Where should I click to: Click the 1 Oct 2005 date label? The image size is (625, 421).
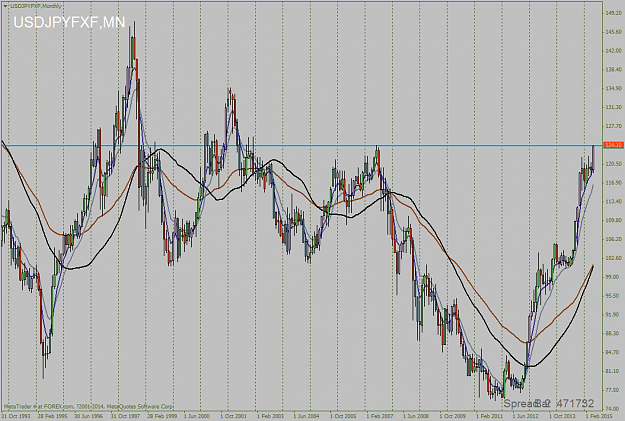pos(343,416)
